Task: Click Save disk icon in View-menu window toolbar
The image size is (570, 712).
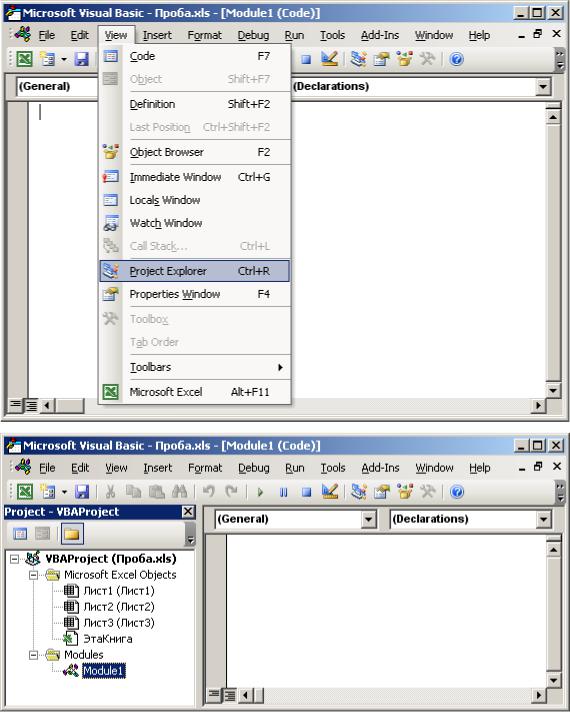Action: pos(81,59)
